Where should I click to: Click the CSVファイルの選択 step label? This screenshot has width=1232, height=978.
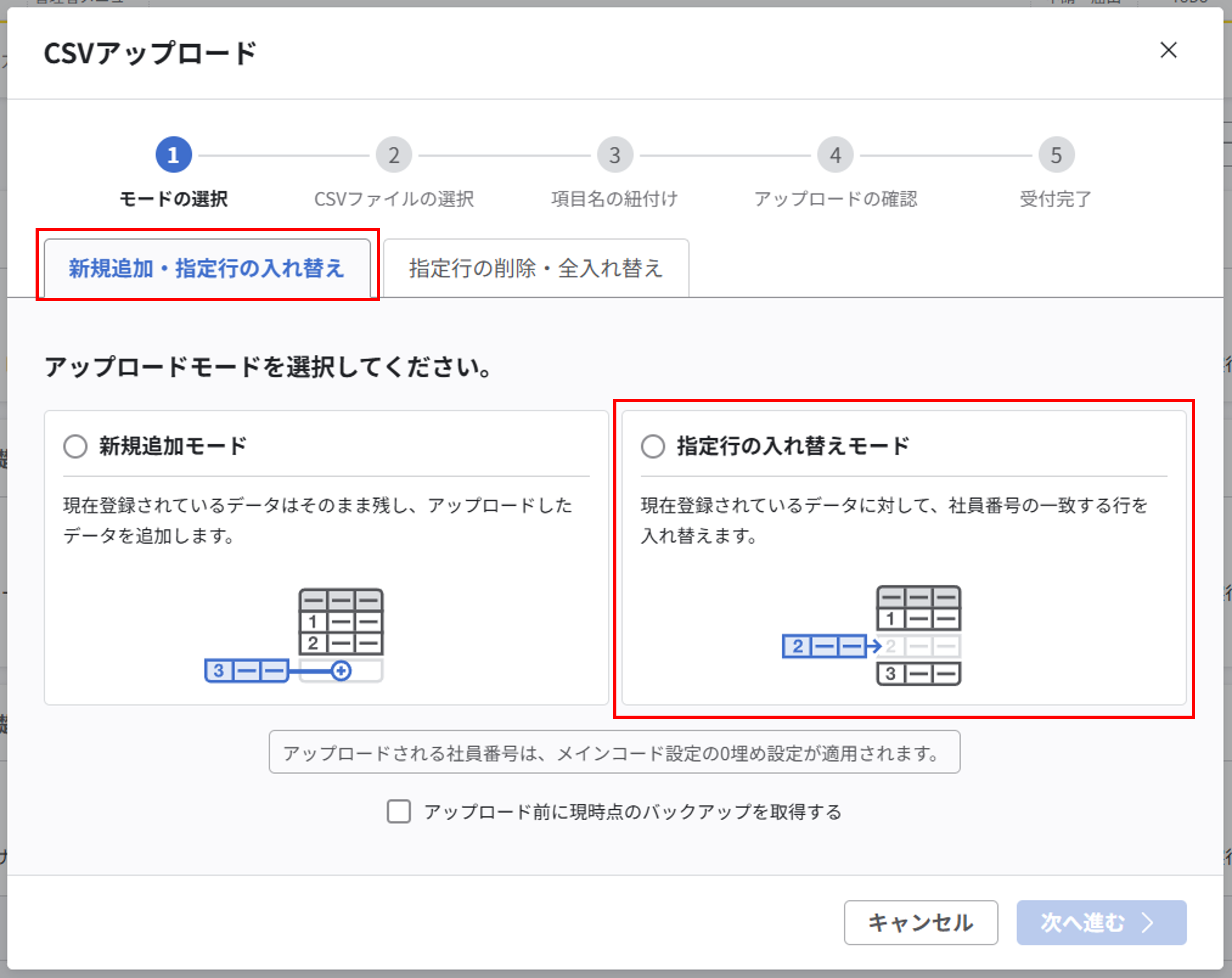click(394, 199)
